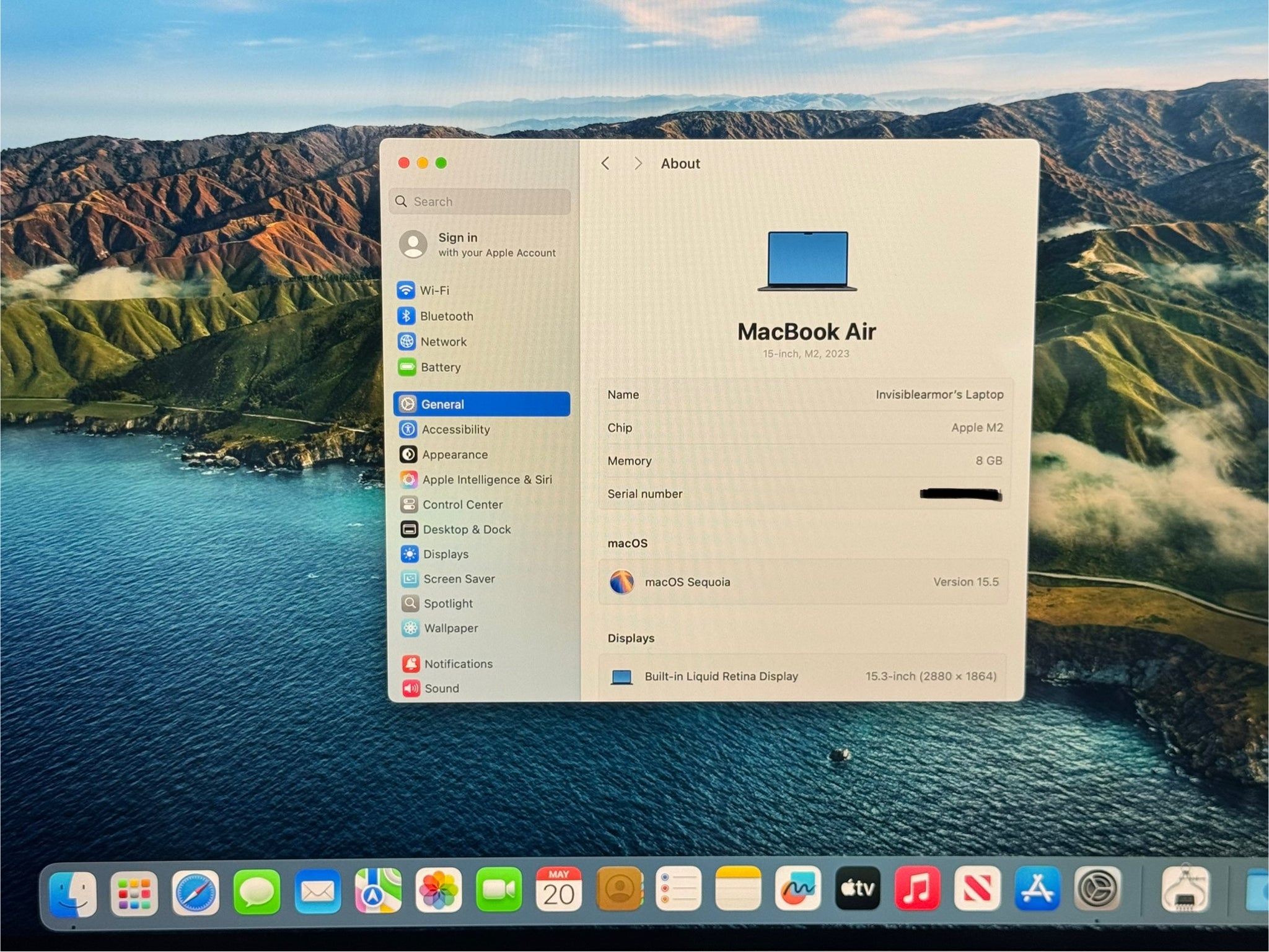Open Accessibility settings
Viewport: 1269px width, 952px height.
[x=455, y=429]
